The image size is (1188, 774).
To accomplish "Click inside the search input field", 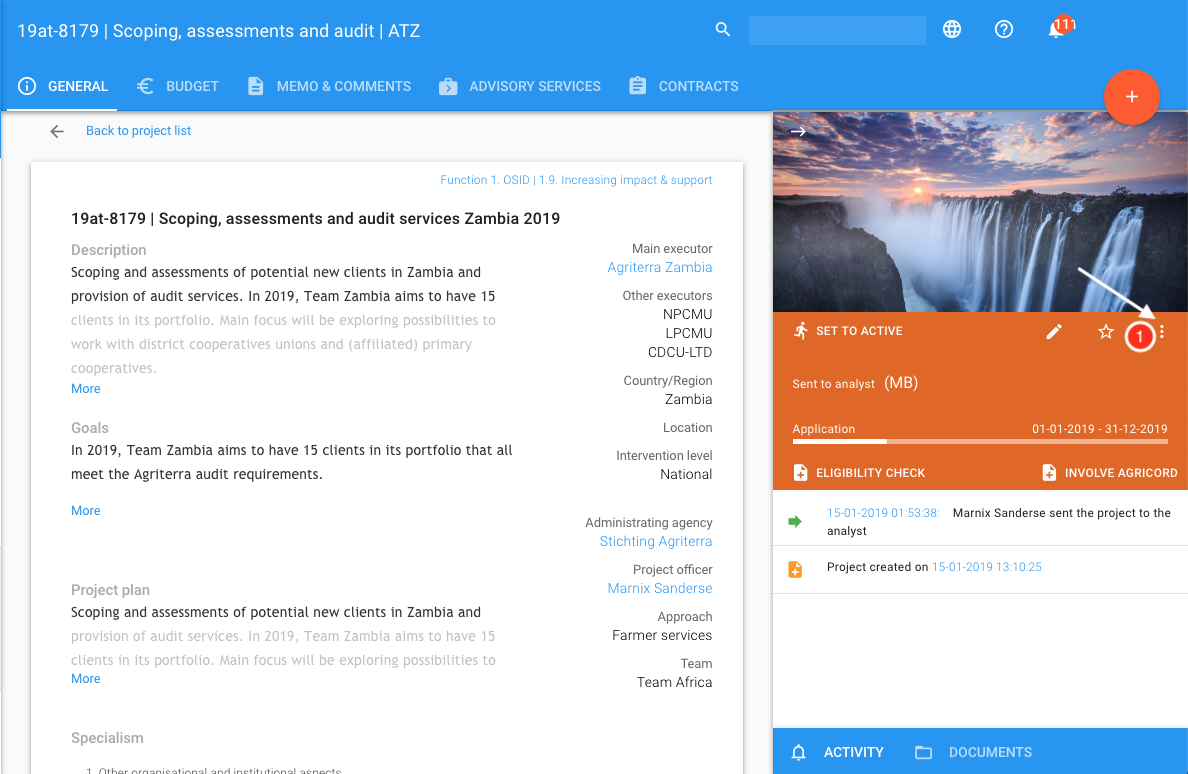I will 837,30.
